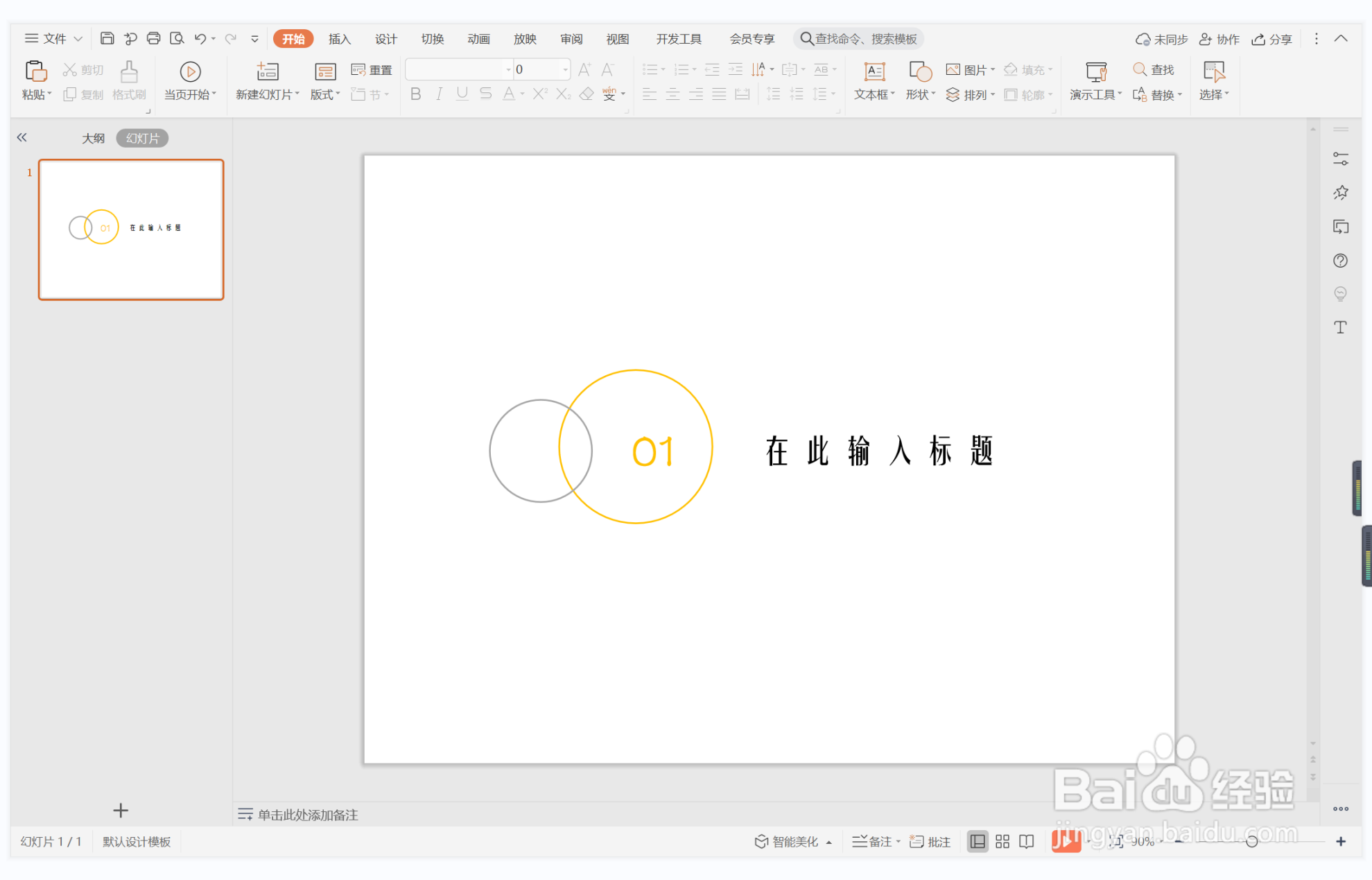Open the Help question mark sidebar icon
Viewport: 1372px width, 880px height.
[1341, 261]
